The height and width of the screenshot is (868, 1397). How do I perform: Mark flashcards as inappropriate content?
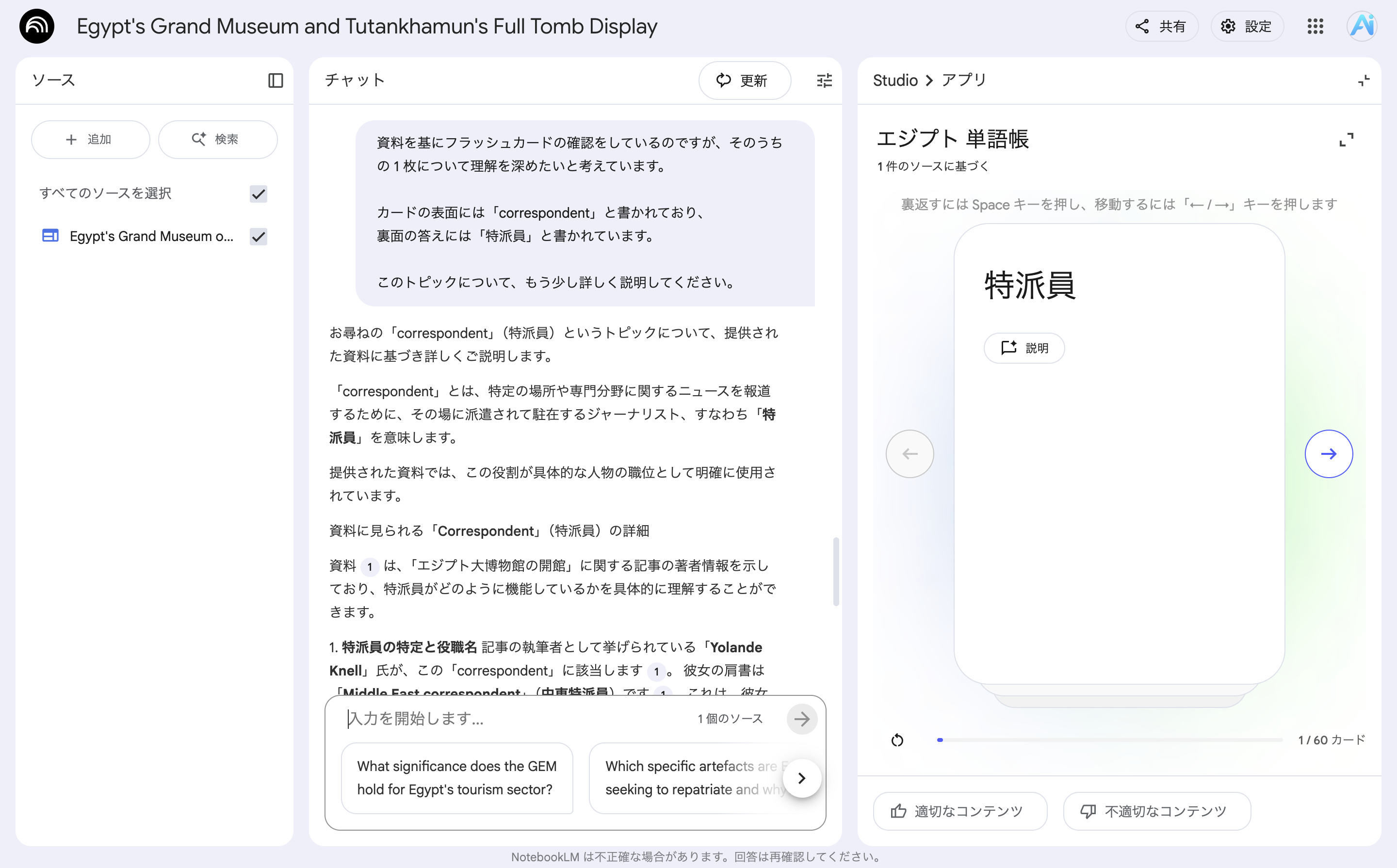[x=1156, y=811]
